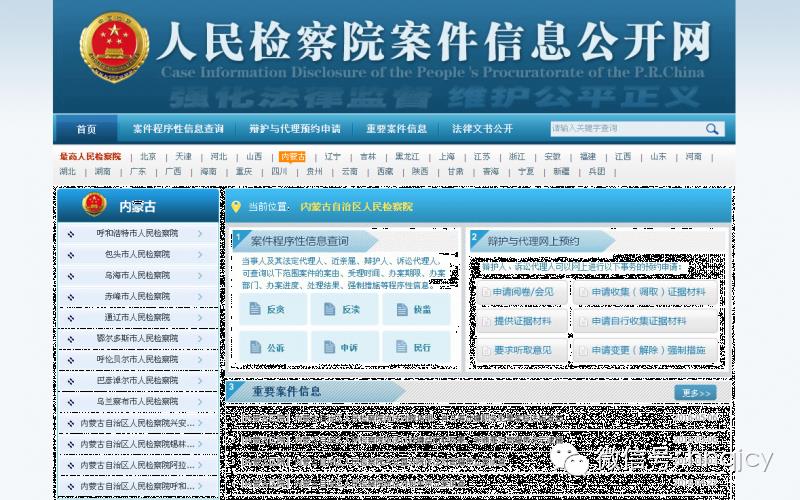The image size is (800, 500).
Task: Select the 最高人民检察院 link
Action: click(x=90, y=157)
